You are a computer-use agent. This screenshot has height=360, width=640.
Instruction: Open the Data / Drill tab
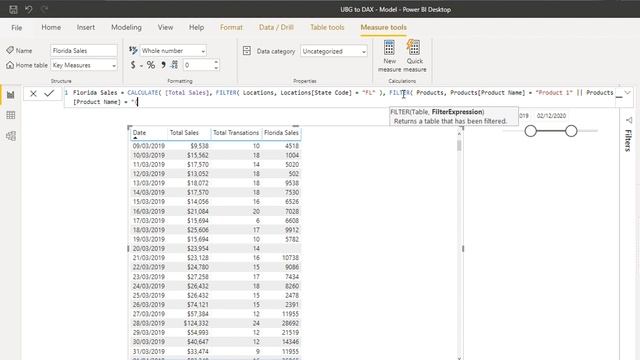tap(276, 27)
